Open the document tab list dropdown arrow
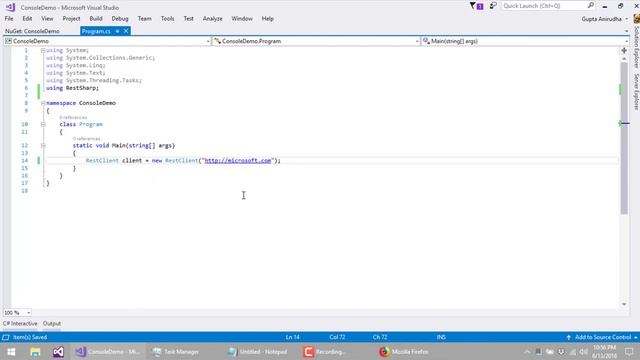This screenshot has height=360, width=640. pyautogui.click(x=627, y=31)
